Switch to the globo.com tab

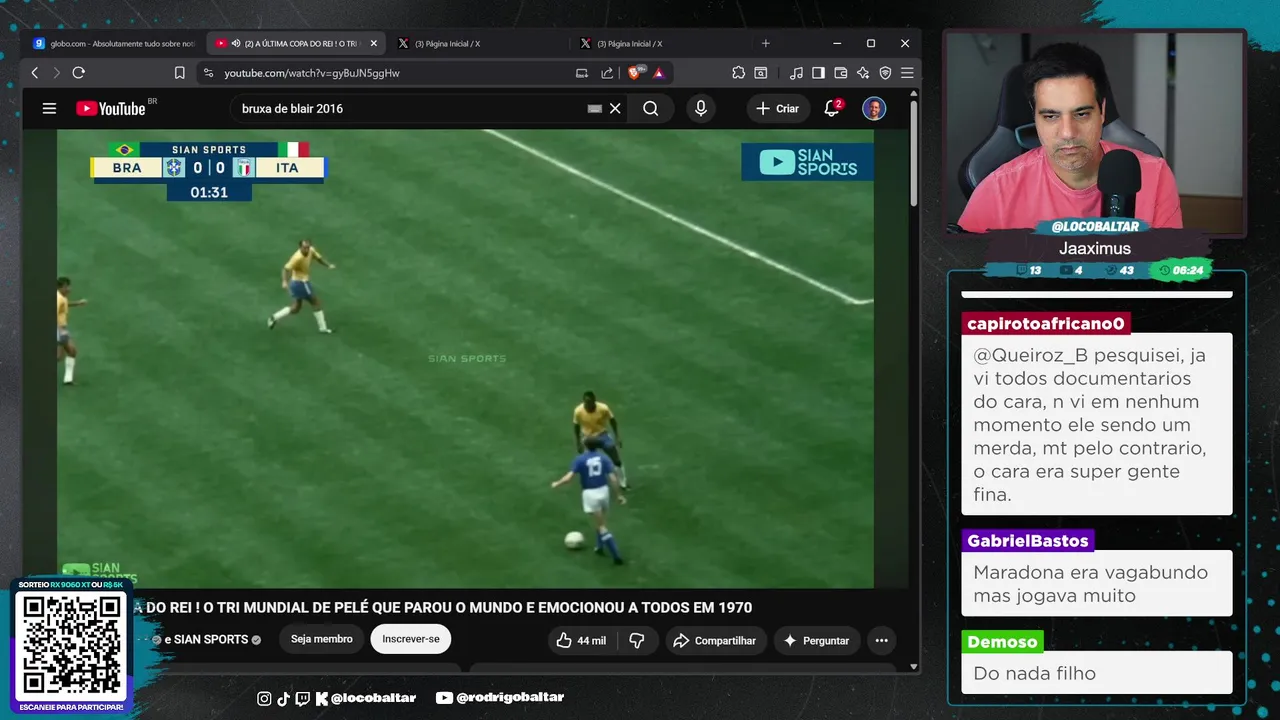(113, 44)
